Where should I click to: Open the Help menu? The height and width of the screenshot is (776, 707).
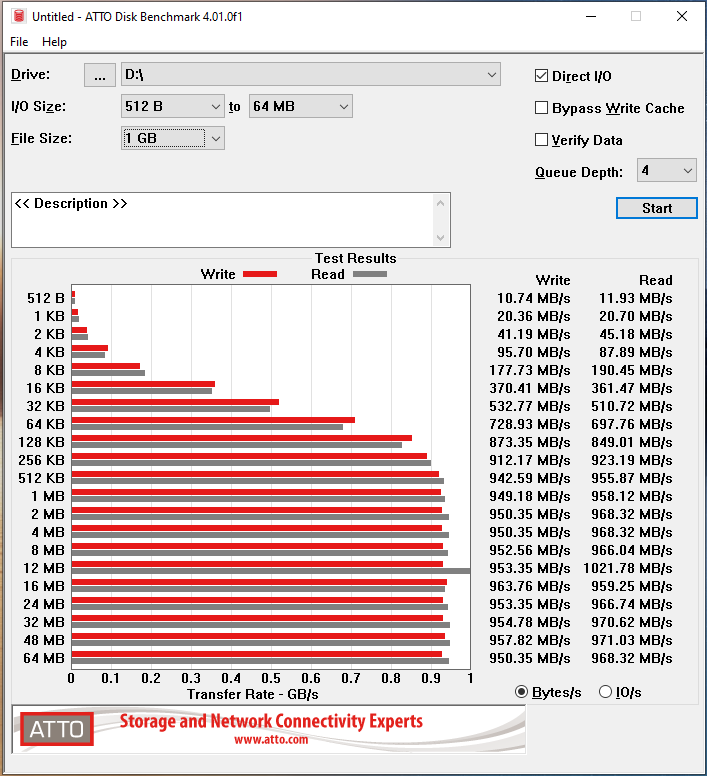click(x=54, y=42)
